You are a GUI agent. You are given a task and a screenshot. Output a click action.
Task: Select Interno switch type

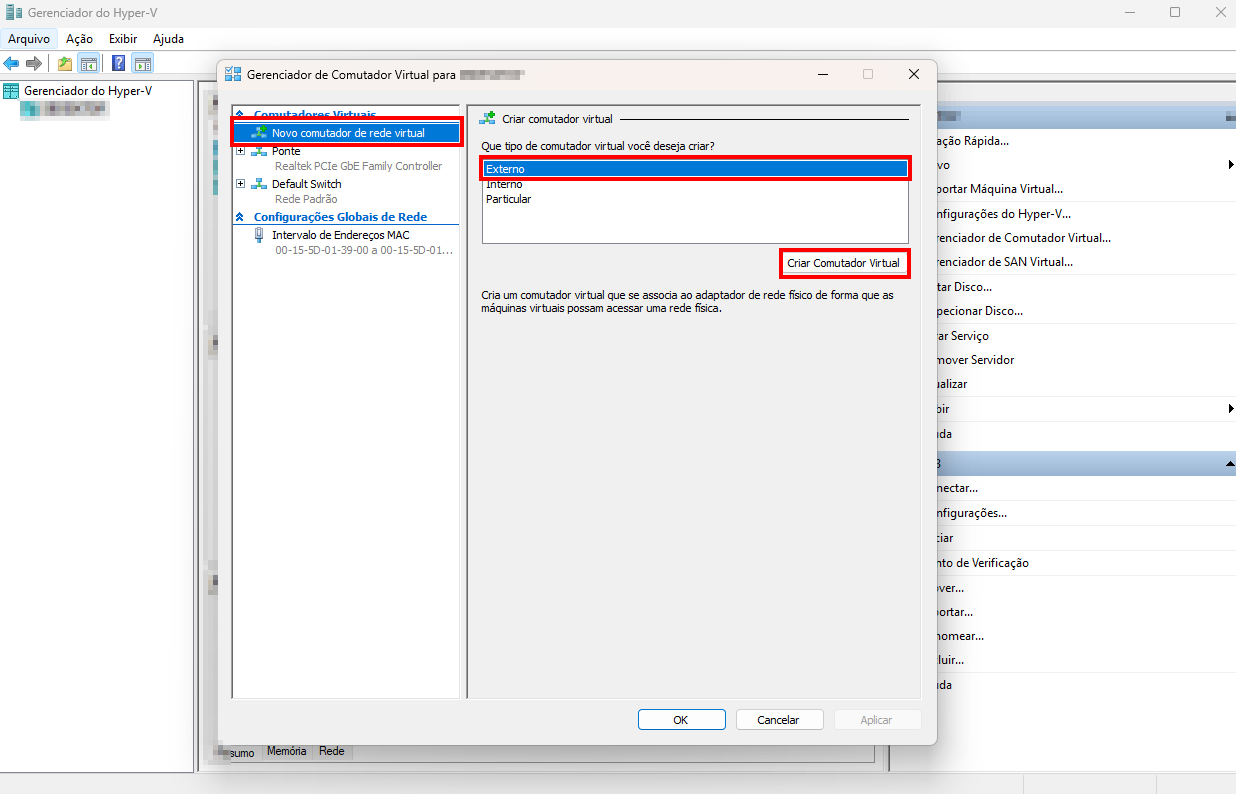[504, 184]
